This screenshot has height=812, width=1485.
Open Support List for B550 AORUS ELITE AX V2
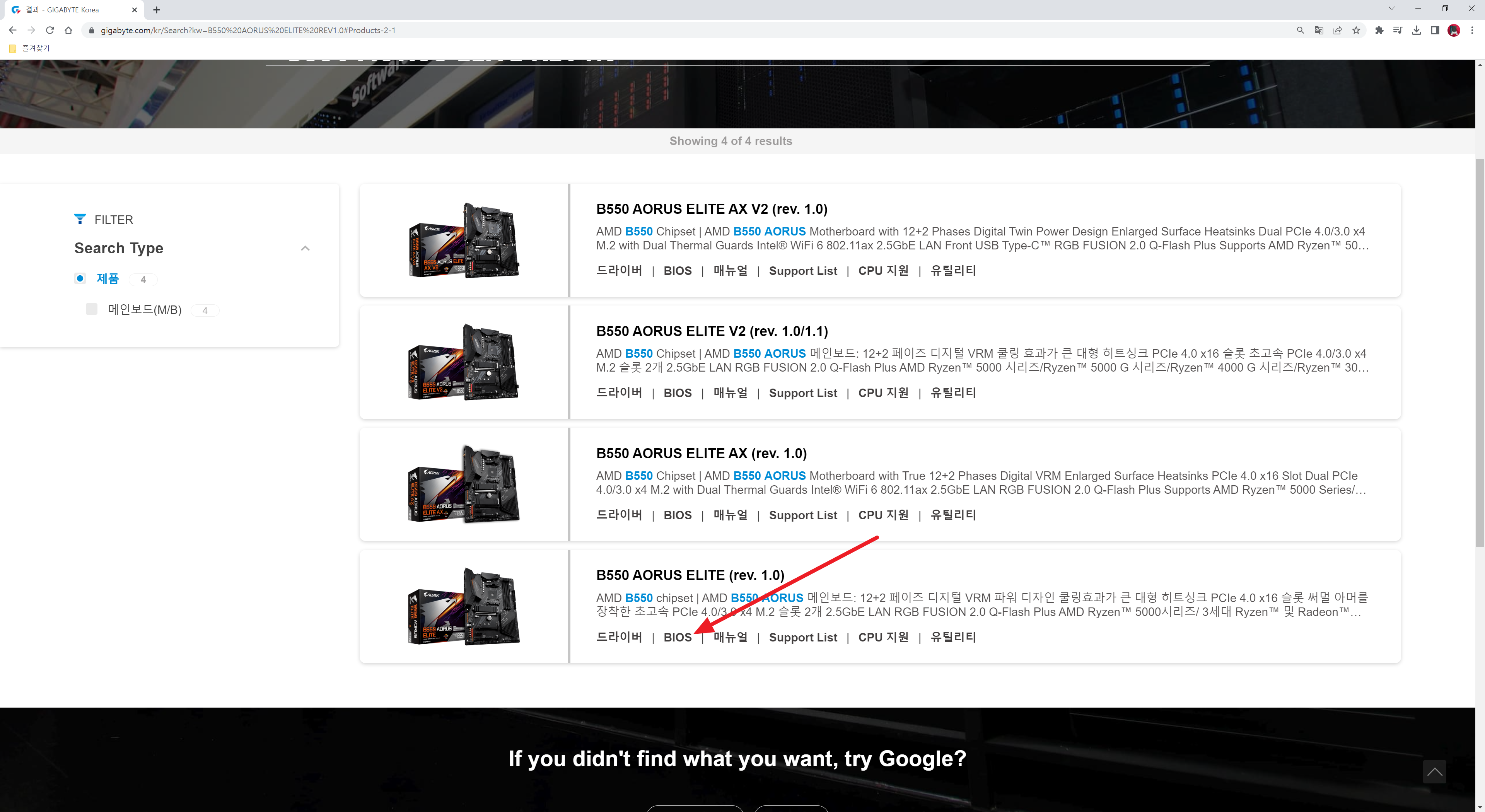802,271
